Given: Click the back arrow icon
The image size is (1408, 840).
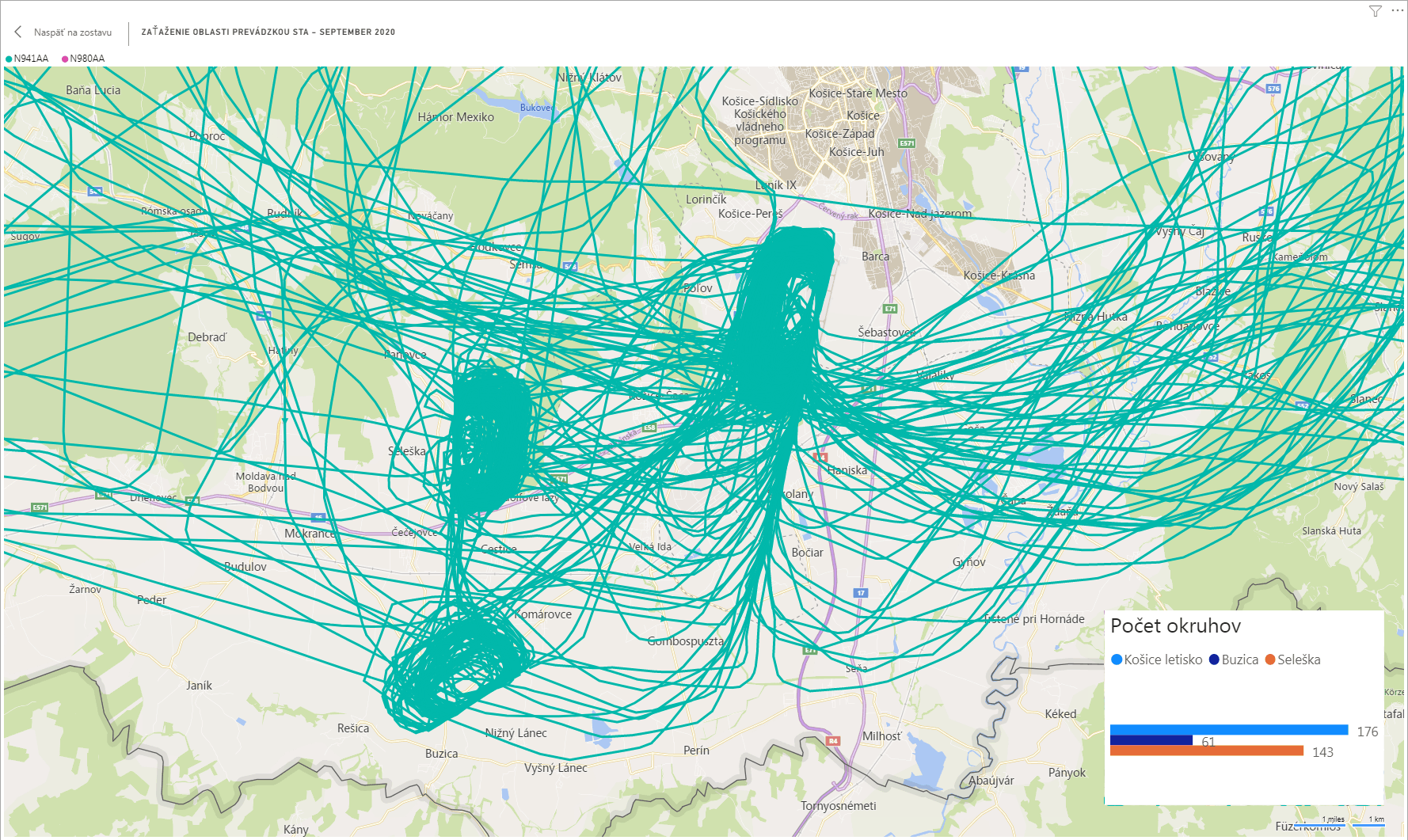Looking at the screenshot, I should (x=18, y=32).
